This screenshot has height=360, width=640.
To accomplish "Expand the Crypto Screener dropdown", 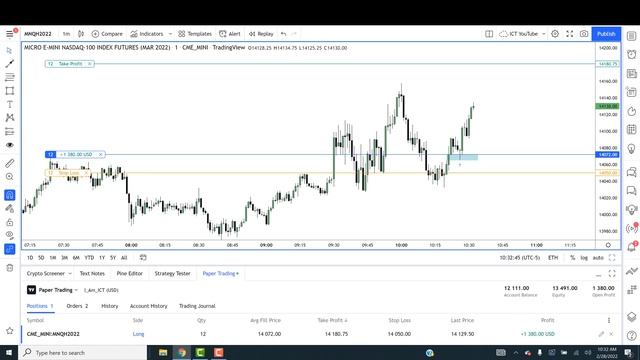I will click(x=70, y=273).
